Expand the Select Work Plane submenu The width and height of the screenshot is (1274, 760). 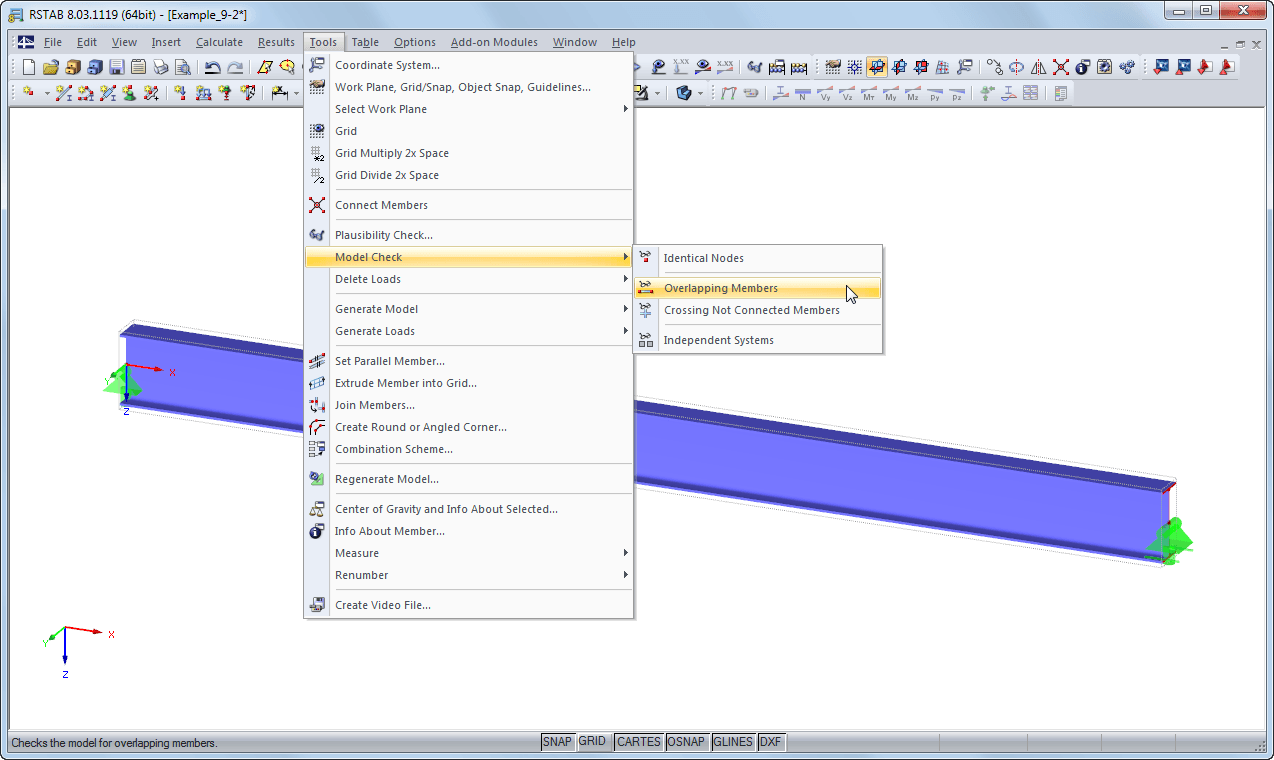tap(469, 109)
